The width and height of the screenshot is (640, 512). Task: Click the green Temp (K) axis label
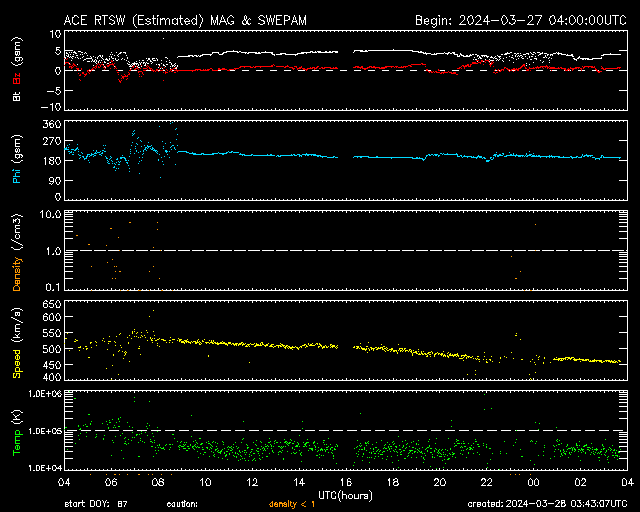16,430
